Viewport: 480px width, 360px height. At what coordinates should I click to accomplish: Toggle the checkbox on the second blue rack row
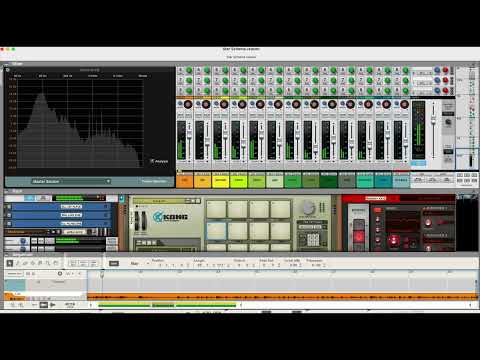pos(9,215)
